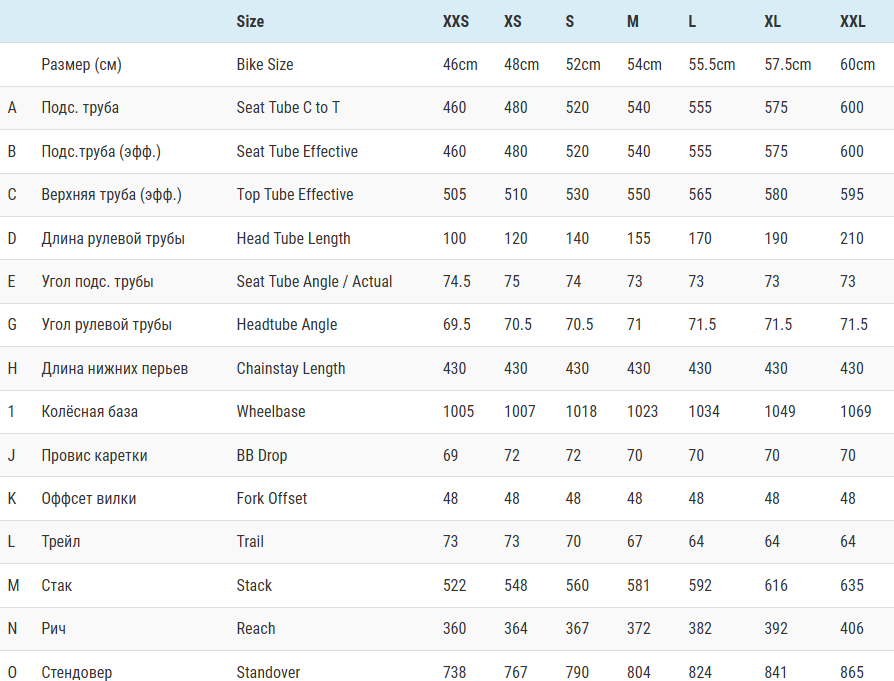The height and width of the screenshot is (681, 894).
Task: Select the XXL size column header
Action: [853, 21]
